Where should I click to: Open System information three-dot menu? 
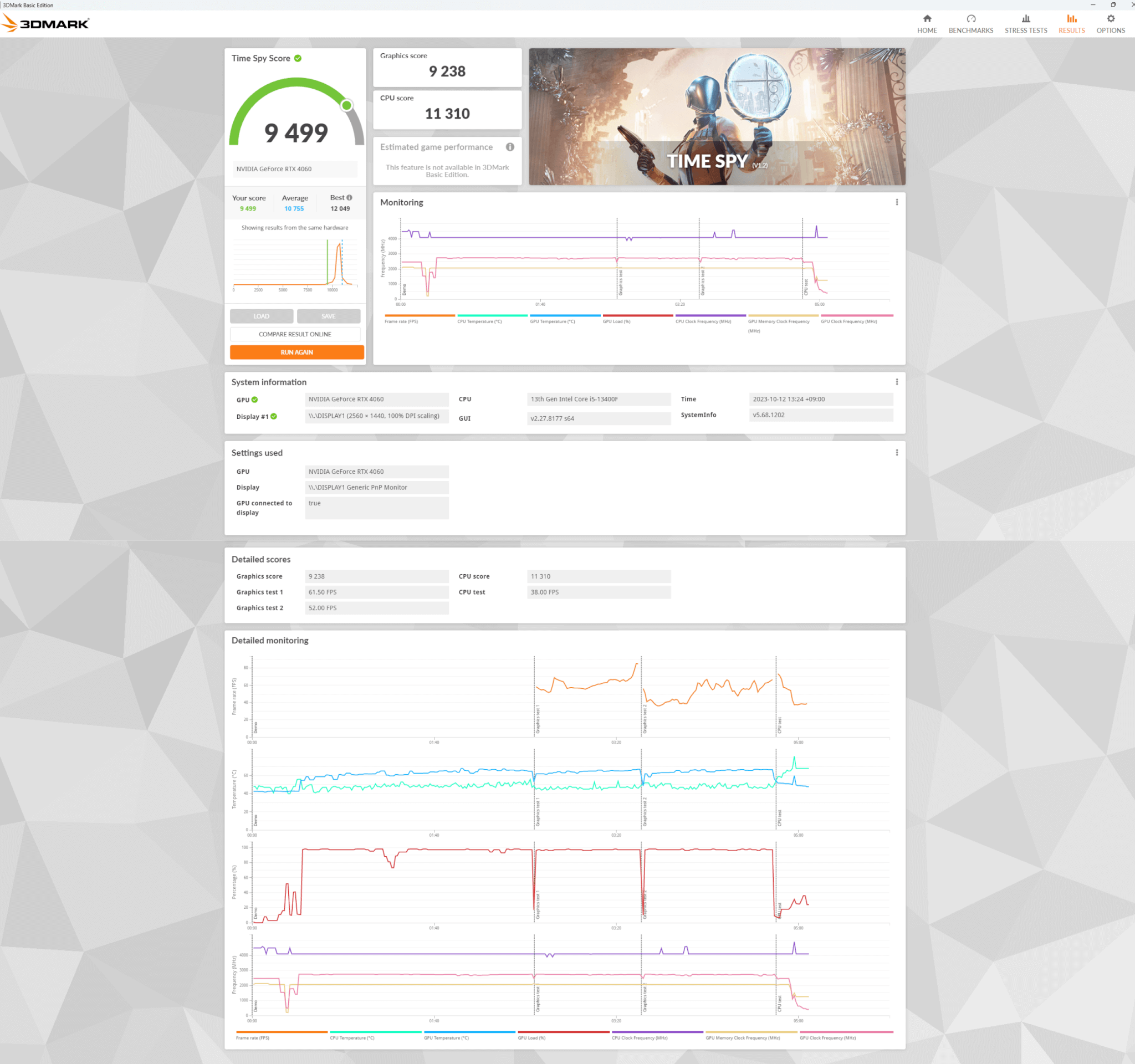tap(896, 382)
